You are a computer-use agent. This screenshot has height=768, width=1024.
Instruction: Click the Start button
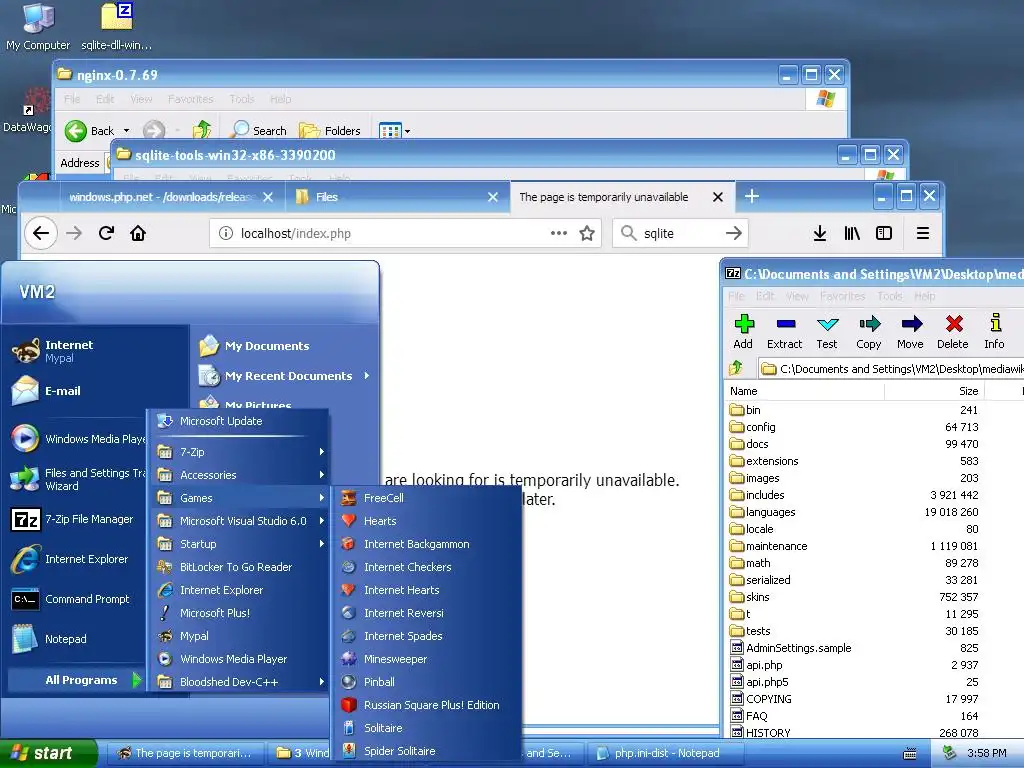click(x=47, y=753)
